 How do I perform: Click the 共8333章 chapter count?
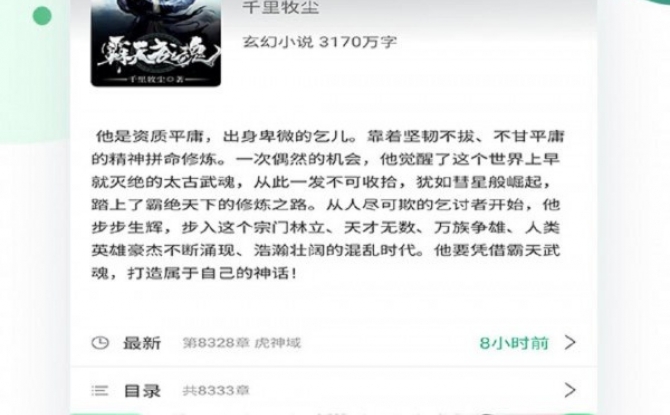(x=216, y=390)
